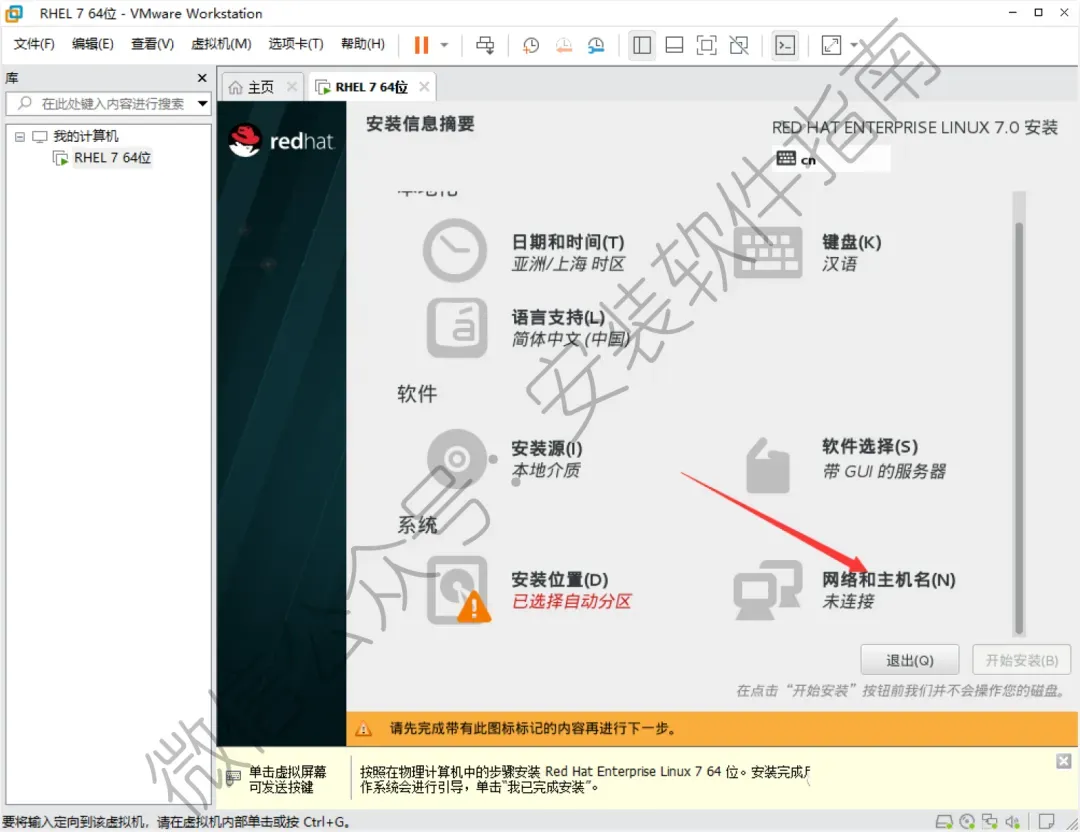The width and height of the screenshot is (1080, 832).
Task: Open the 查看(V) menu
Action: click(x=152, y=44)
